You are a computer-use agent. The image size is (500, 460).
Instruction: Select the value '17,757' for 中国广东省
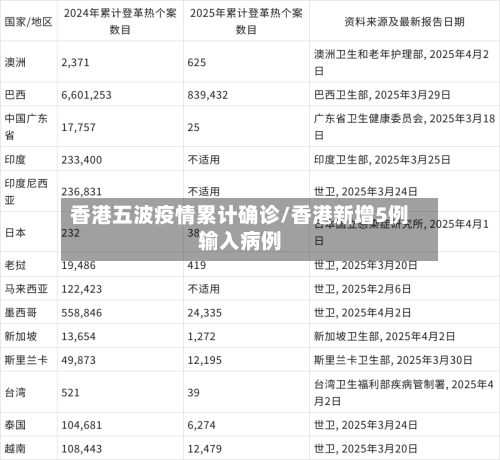pyautogui.click(x=78, y=127)
